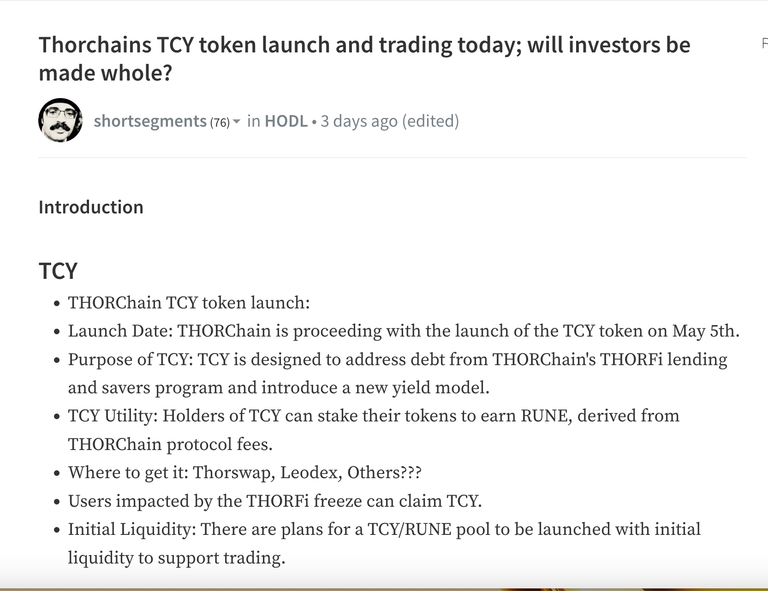This screenshot has height=591, width=768.
Task: Click the '(edited)' label
Action: [431, 121]
